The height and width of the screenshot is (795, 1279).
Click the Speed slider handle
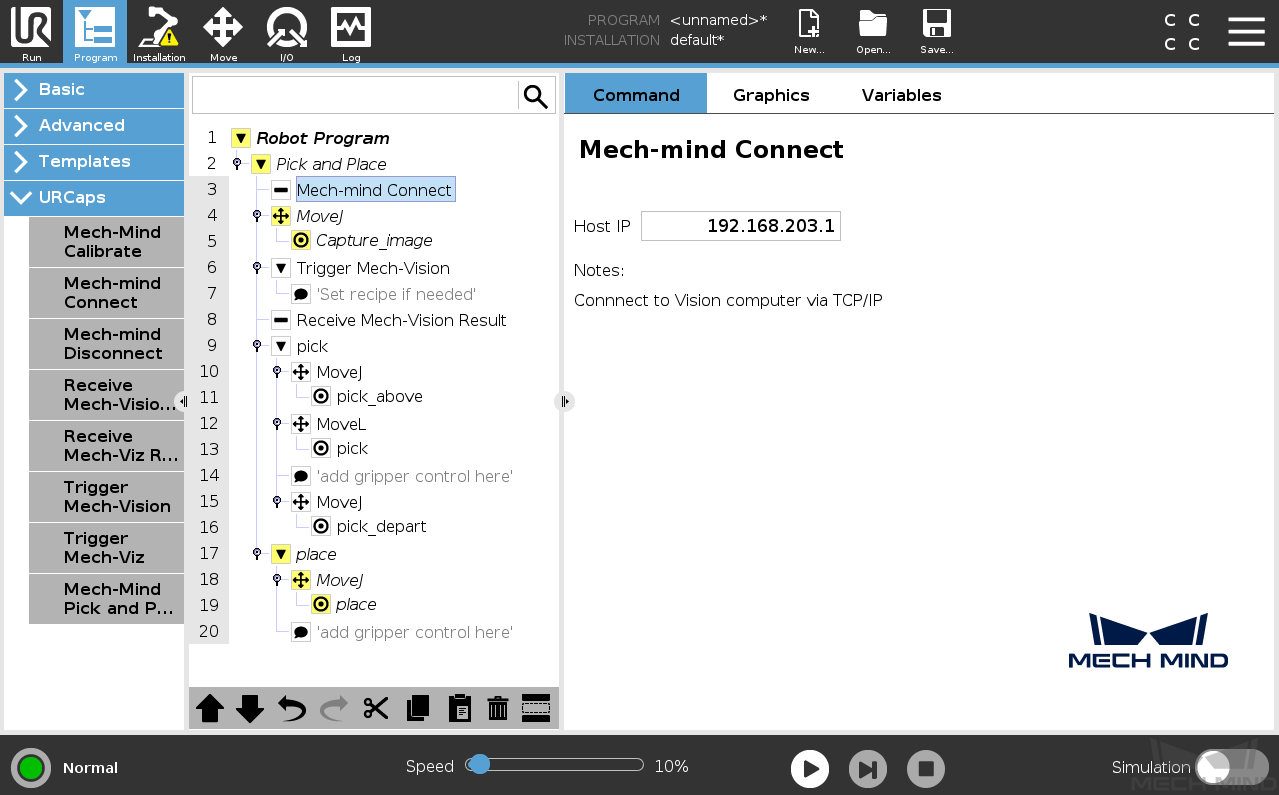pyautogui.click(x=479, y=764)
